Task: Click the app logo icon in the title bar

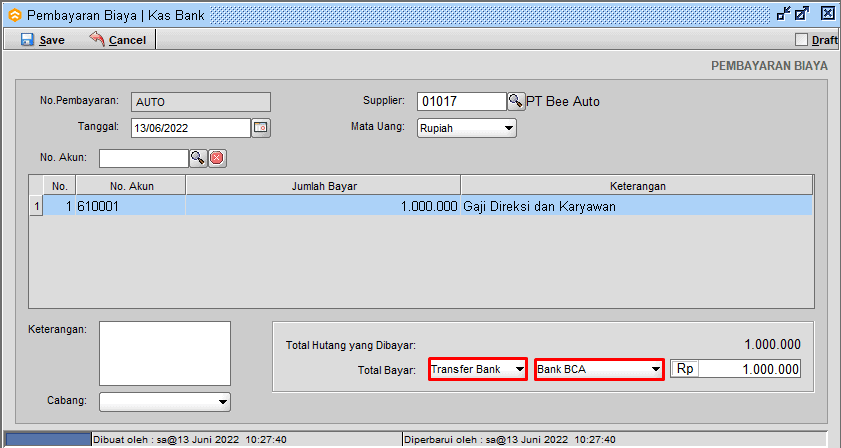Action: 14,15
